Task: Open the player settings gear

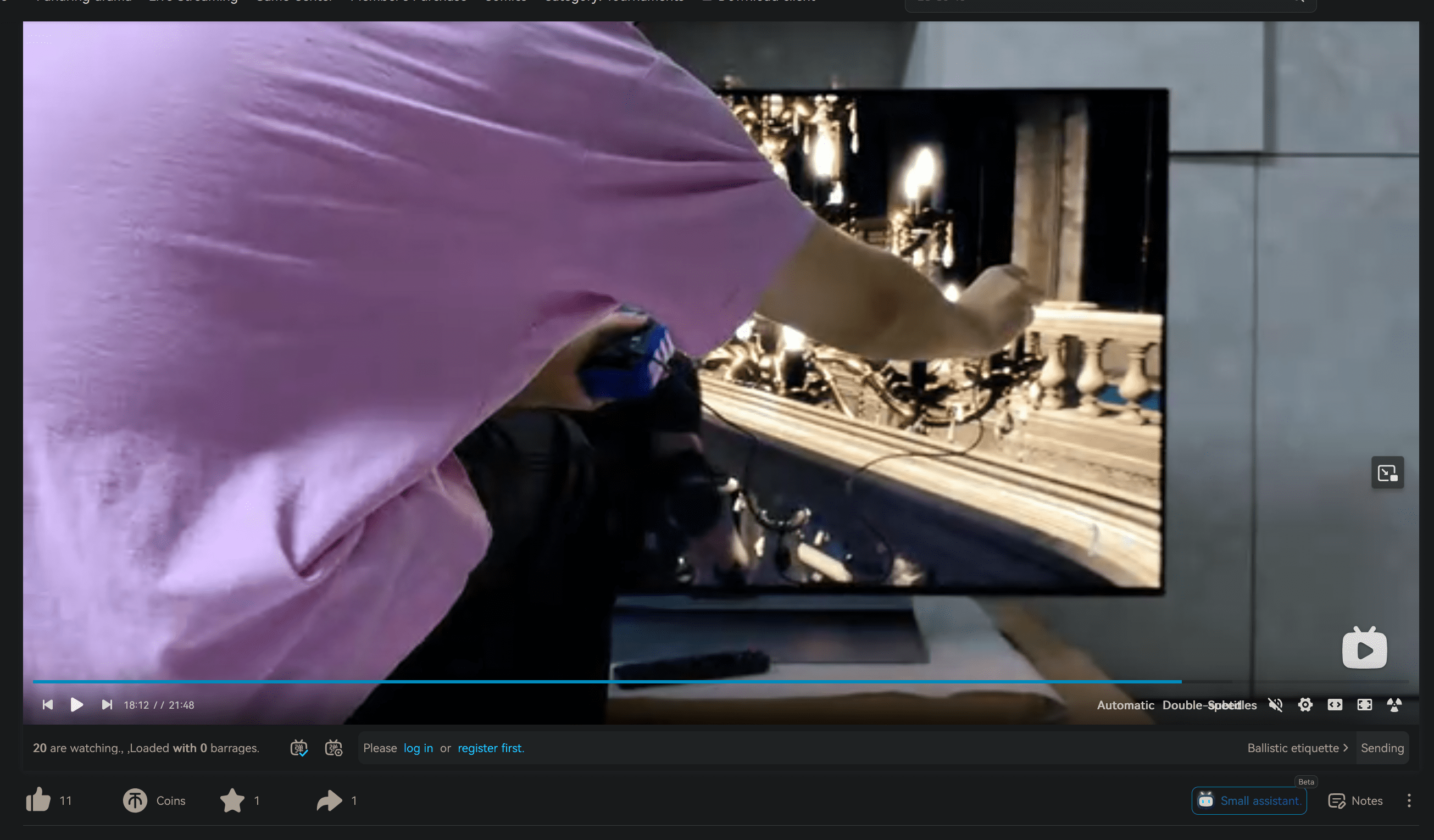Action: [1305, 704]
